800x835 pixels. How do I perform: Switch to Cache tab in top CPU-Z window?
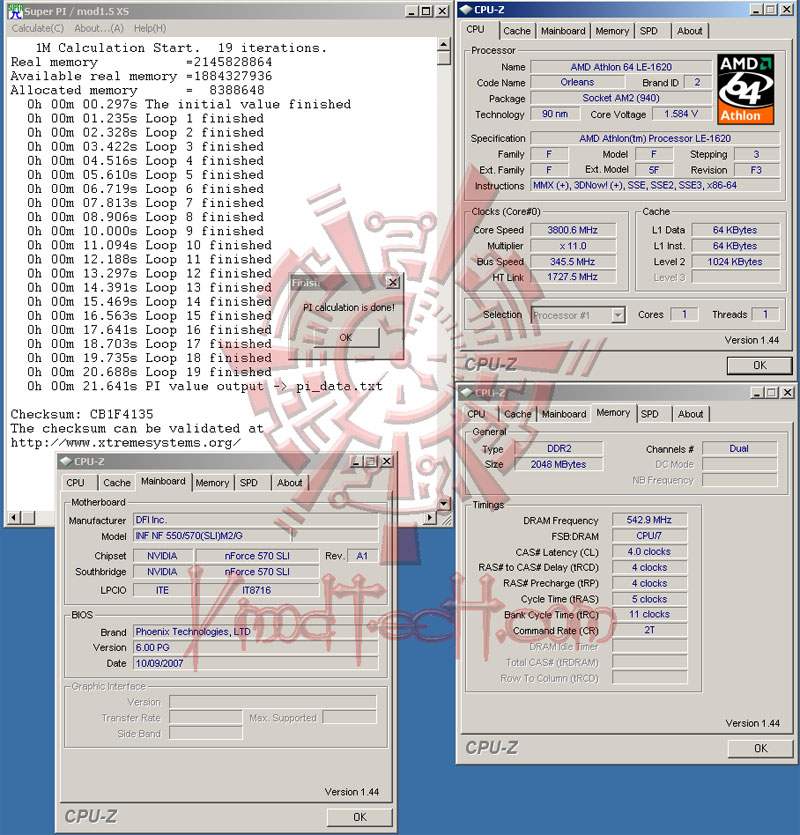click(517, 31)
